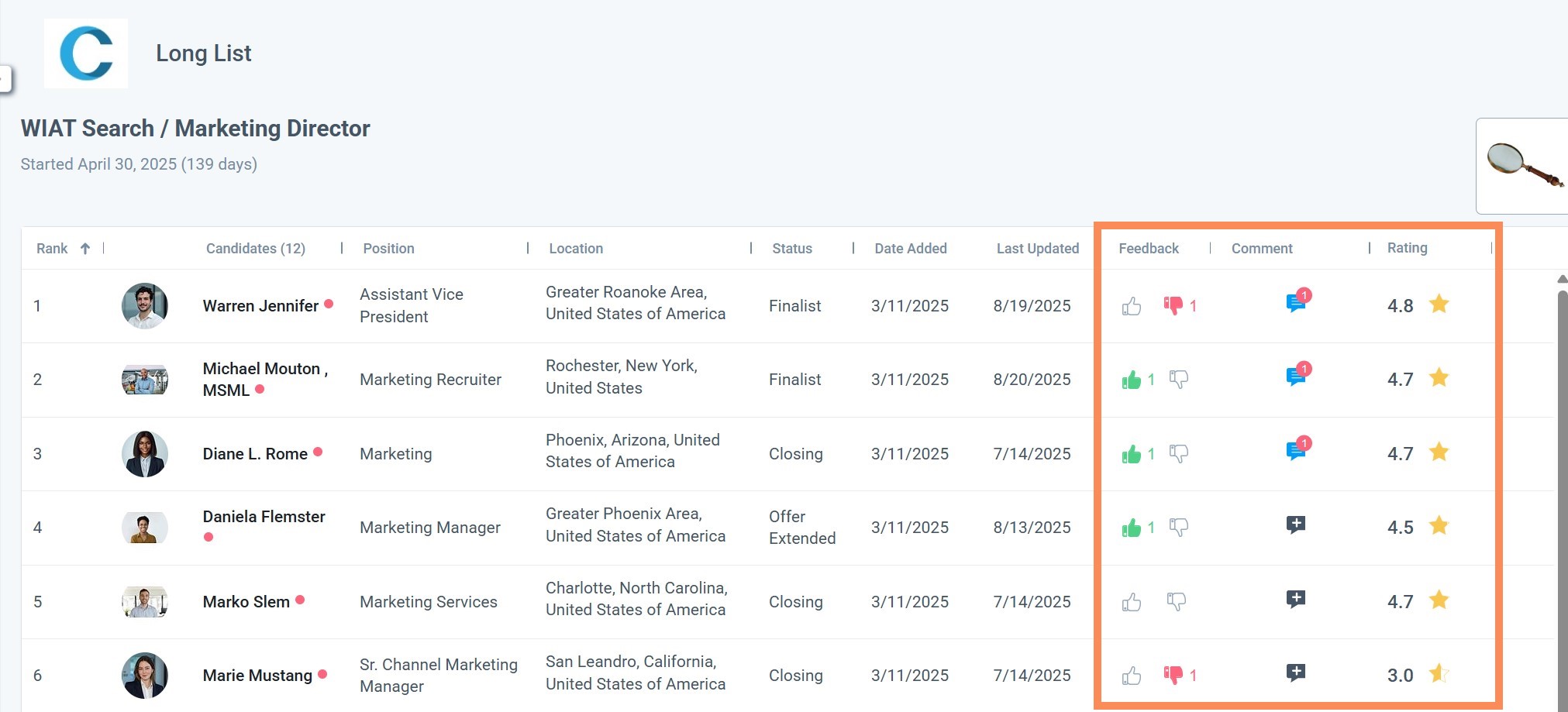Click the WIAT Search / Marketing Director title
This screenshot has height=712, width=1568.
[x=195, y=129]
